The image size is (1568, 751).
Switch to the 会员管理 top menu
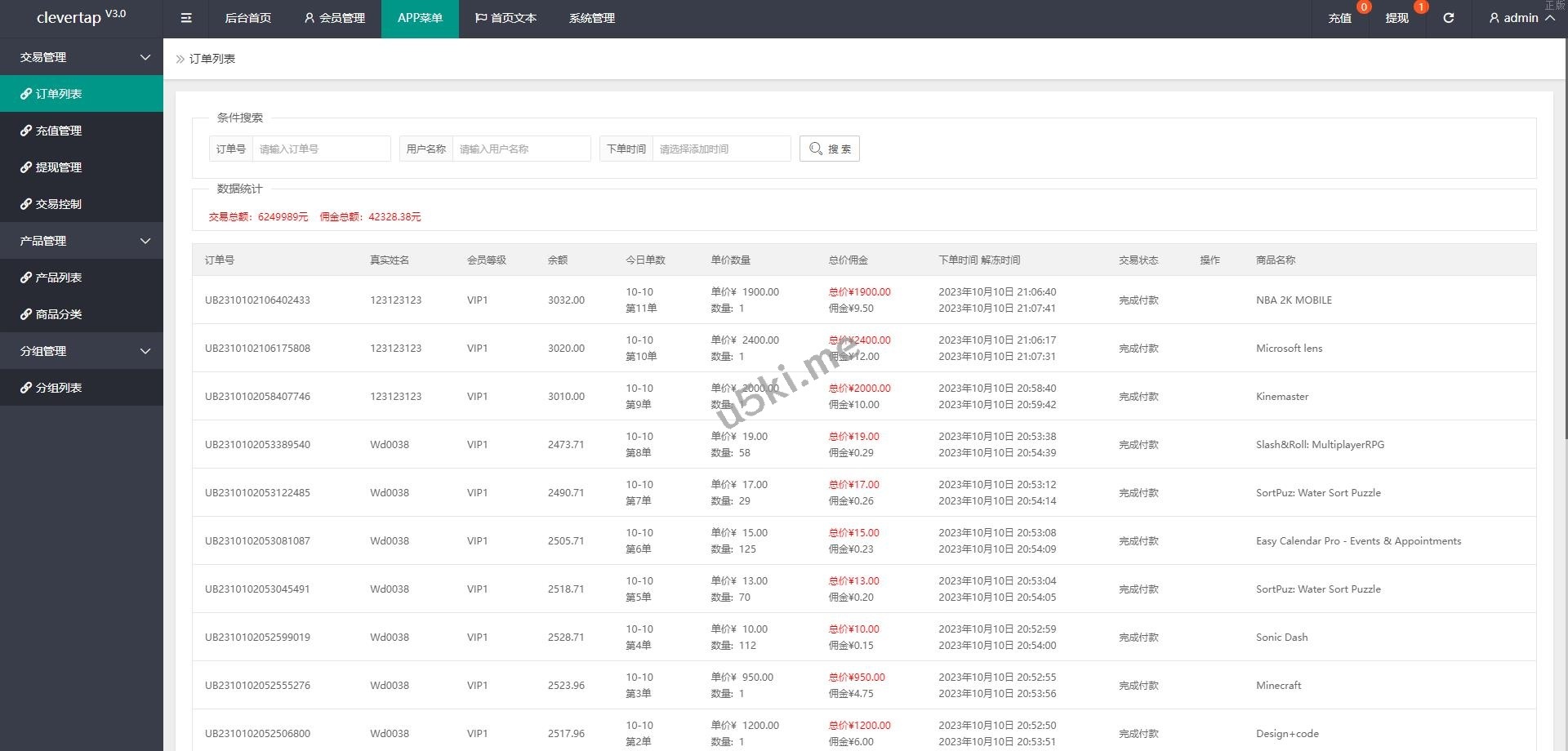(334, 18)
